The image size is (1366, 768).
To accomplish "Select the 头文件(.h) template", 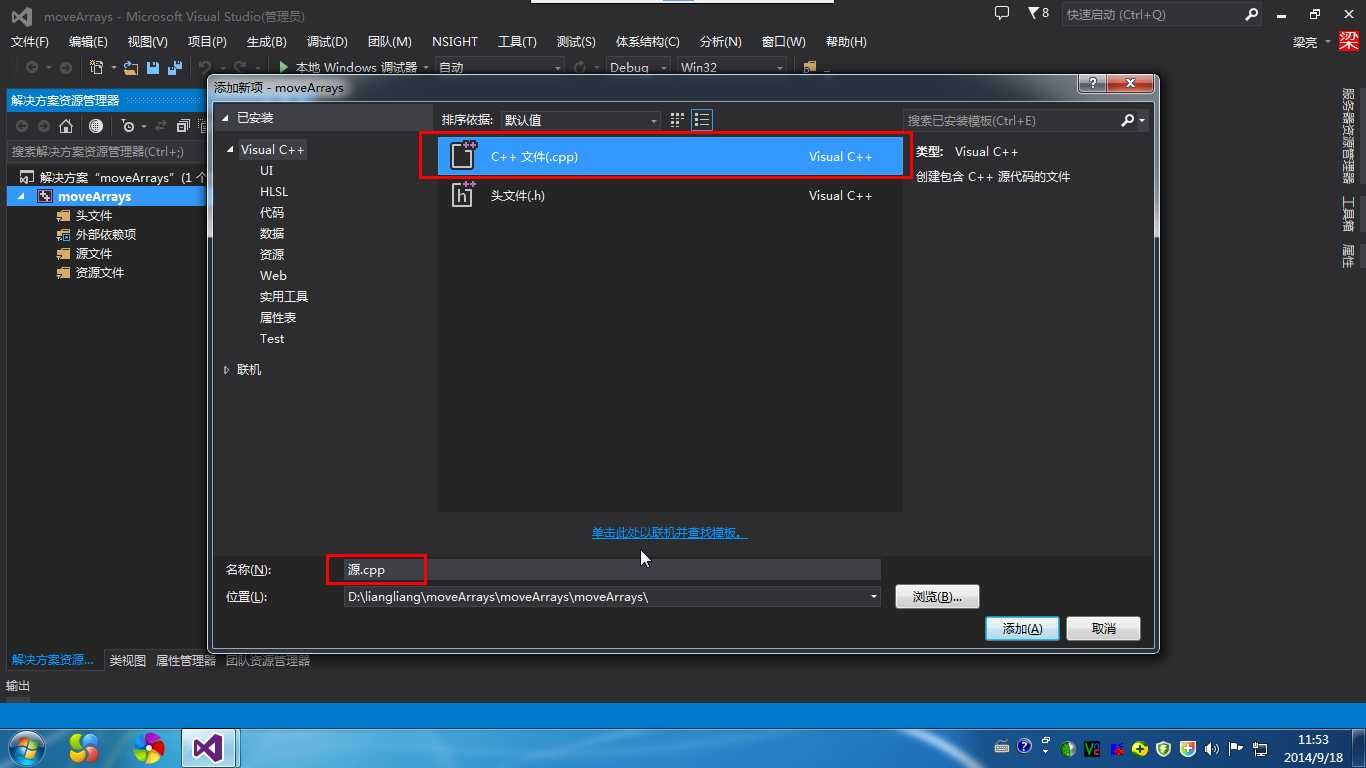I will (670, 196).
